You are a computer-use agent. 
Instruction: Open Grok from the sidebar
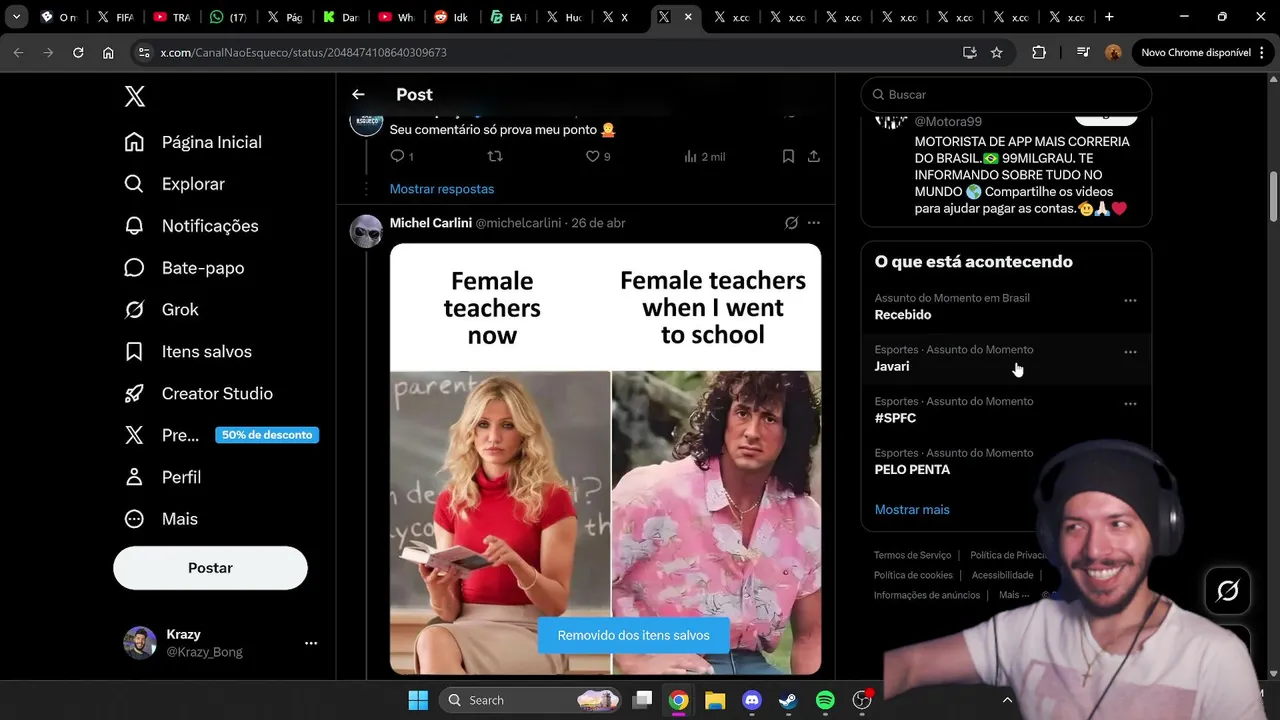click(161, 310)
